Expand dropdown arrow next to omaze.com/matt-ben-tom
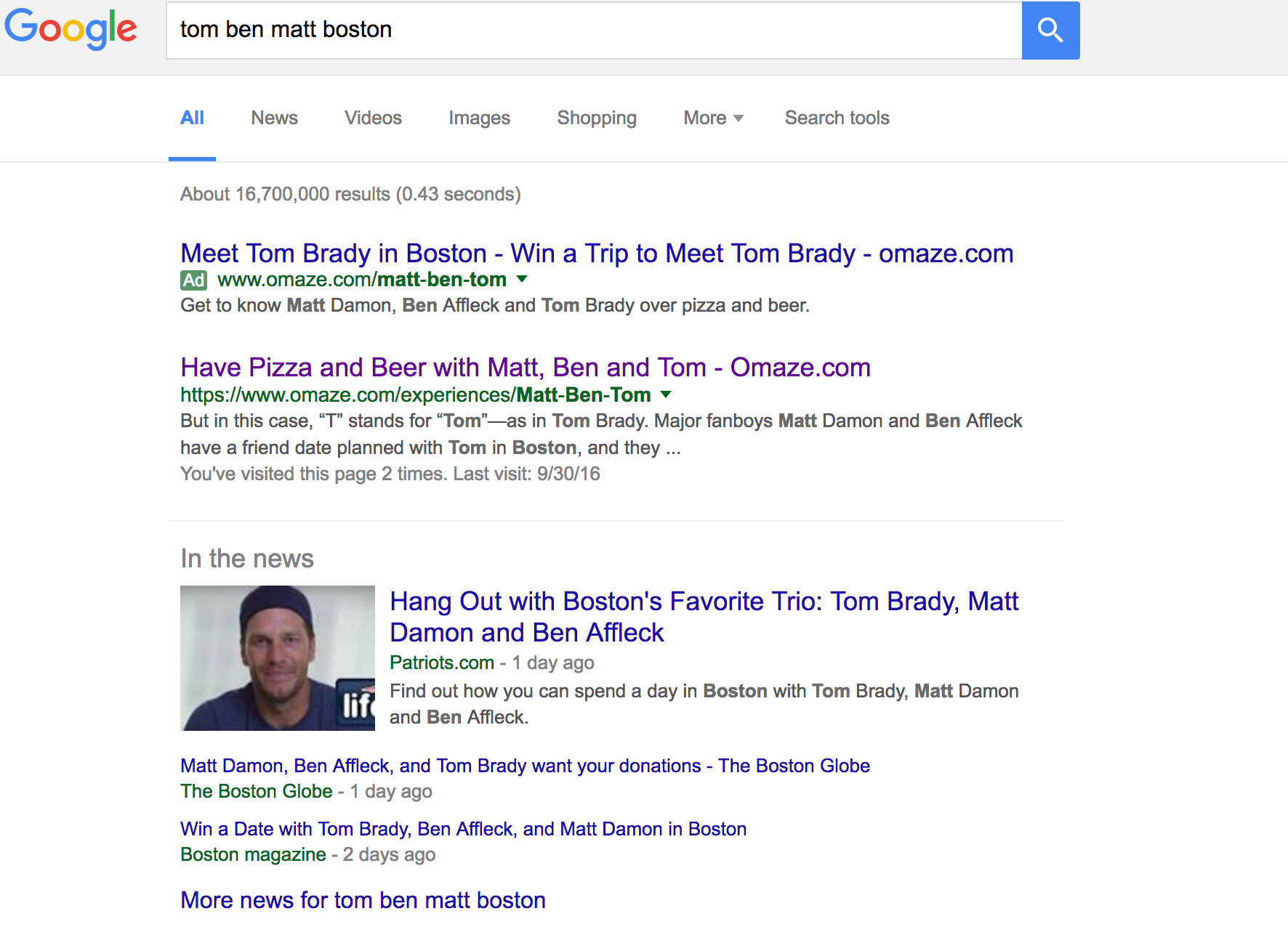1288x927 pixels. pyautogui.click(x=521, y=279)
